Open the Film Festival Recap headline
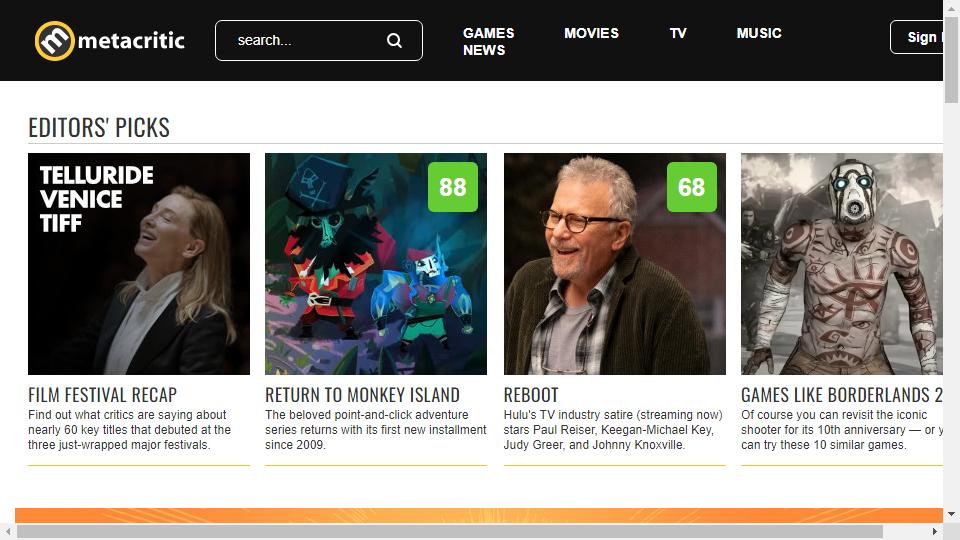This screenshot has width=960, height=540. click(x=102, y=395)
